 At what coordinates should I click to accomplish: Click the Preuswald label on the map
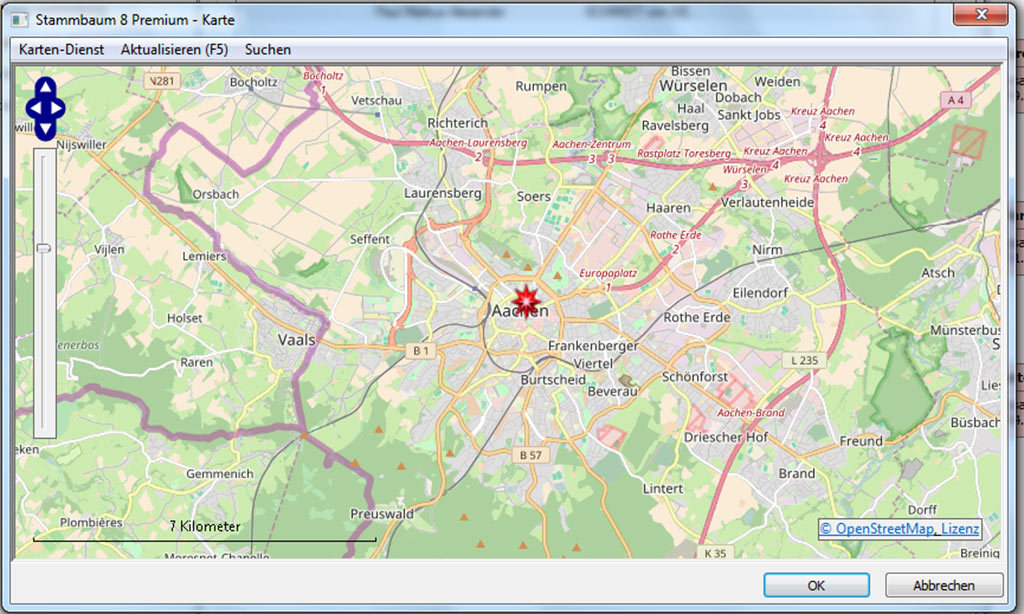coord(382,514)
